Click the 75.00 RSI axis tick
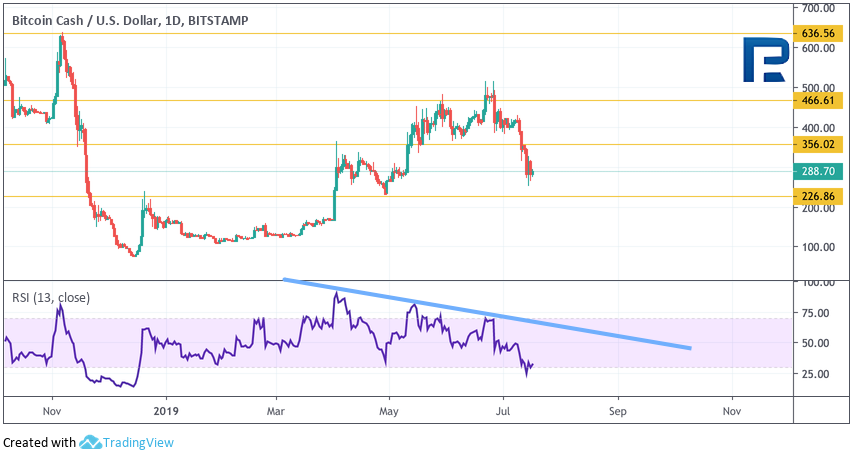The height and width of the screenshot is (460, 853). [815, 313]
